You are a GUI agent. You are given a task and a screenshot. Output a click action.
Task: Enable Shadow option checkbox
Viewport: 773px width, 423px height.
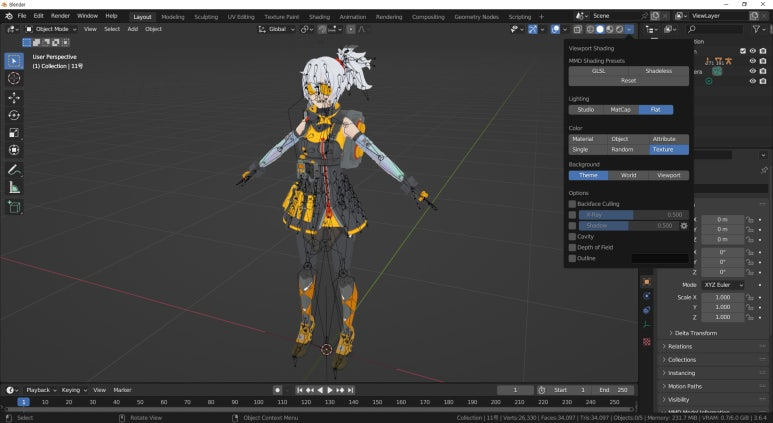[x=572, y=226]
